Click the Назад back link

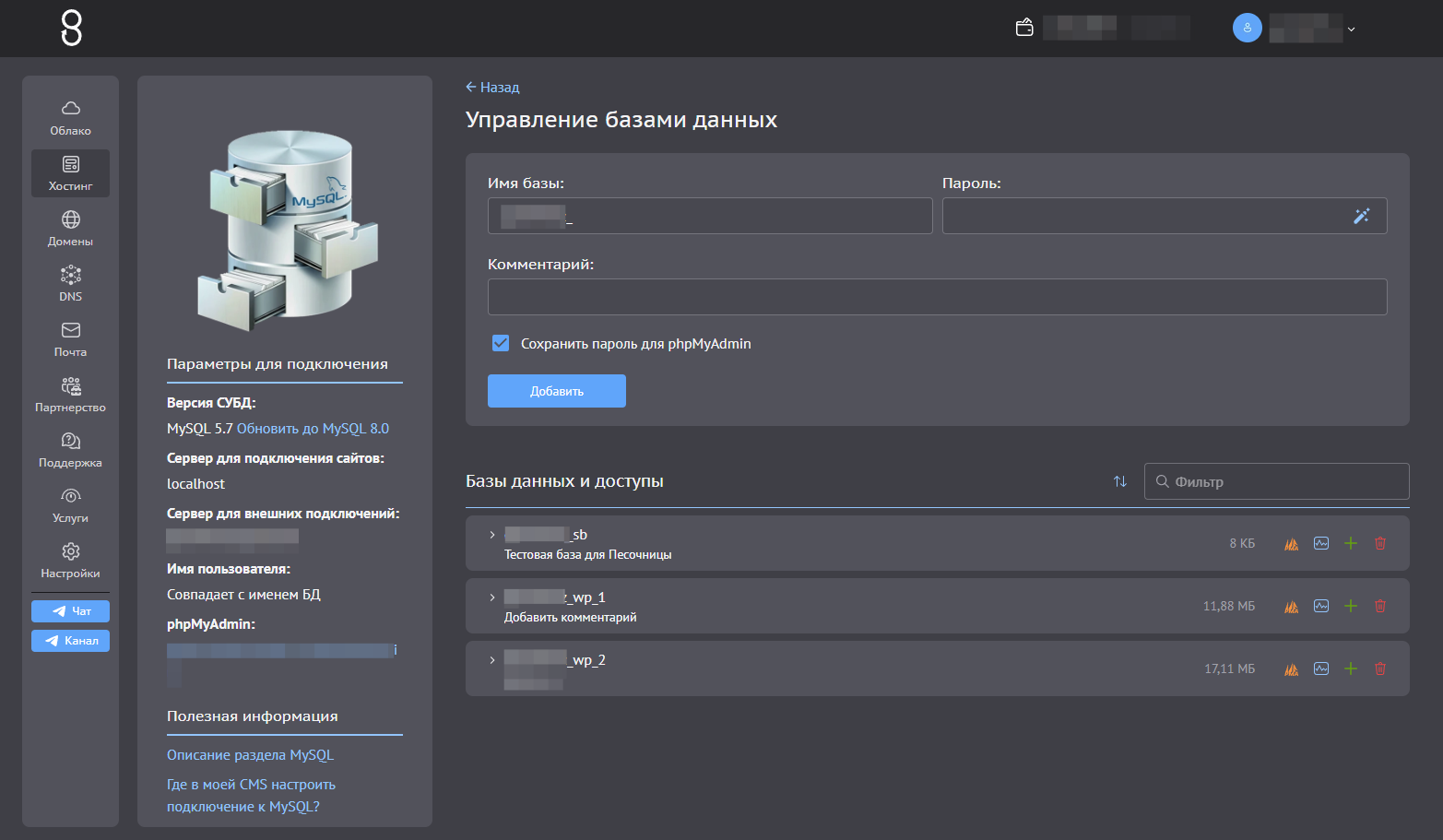[x=492, y=88]
